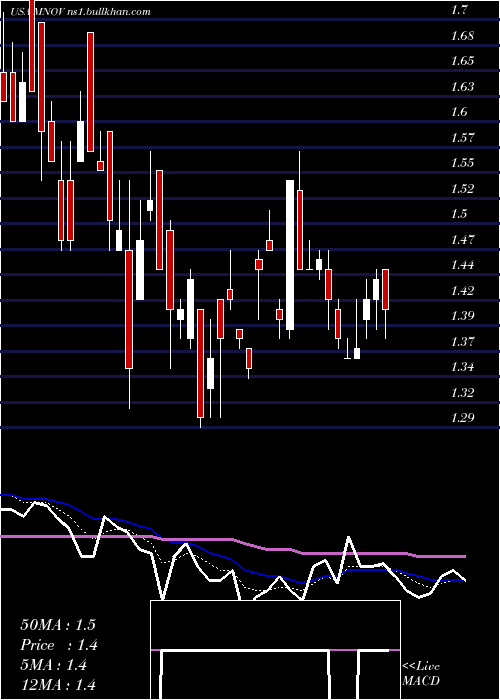500x700 pixels.
Task: Click the 1.34 price axis label
Action: (463, 367)
